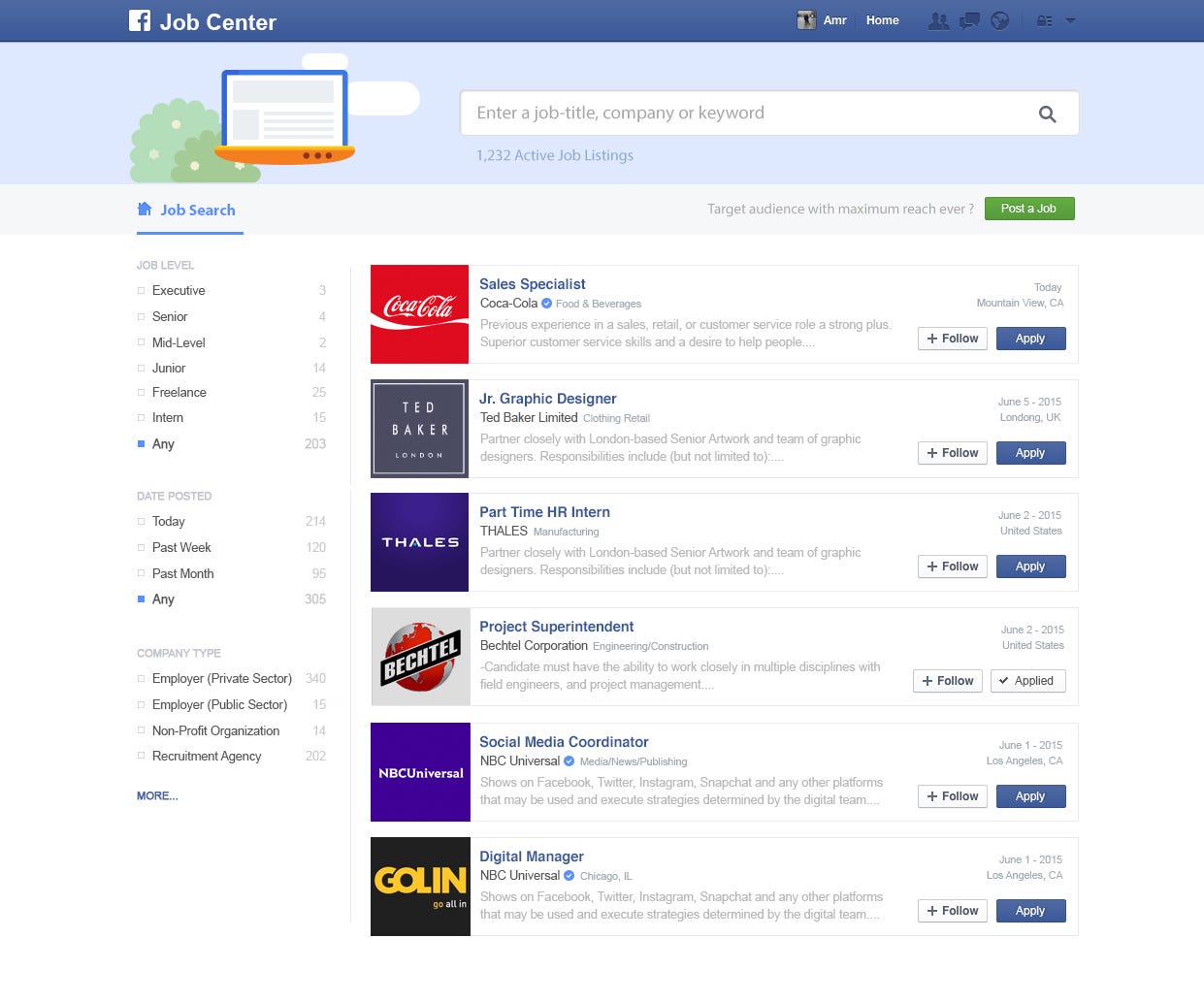
Task: Click the Facebook logo icon
Action: point(140,20)
